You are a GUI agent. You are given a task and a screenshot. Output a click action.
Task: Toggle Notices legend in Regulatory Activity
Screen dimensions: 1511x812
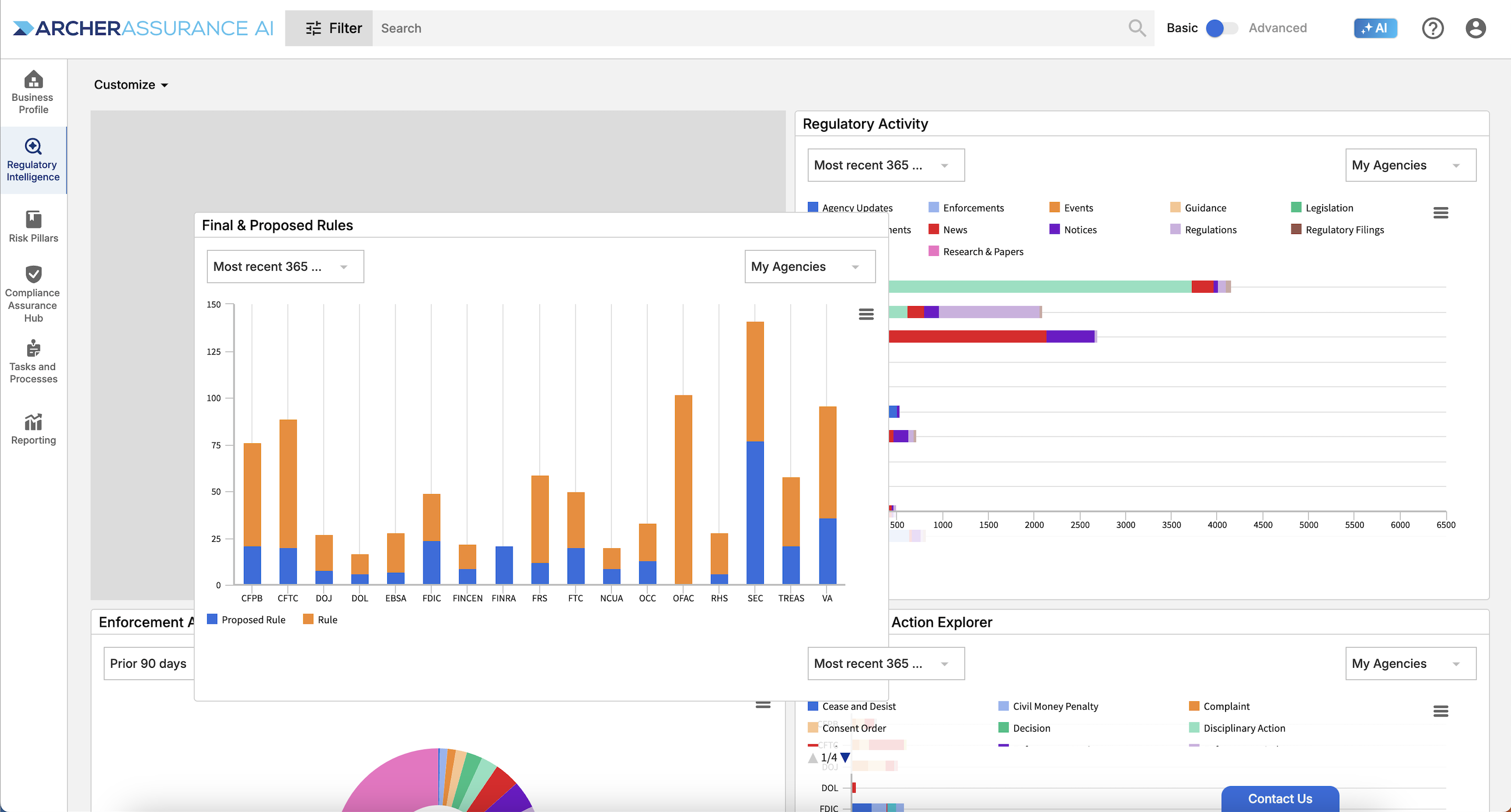[1073, 230]
